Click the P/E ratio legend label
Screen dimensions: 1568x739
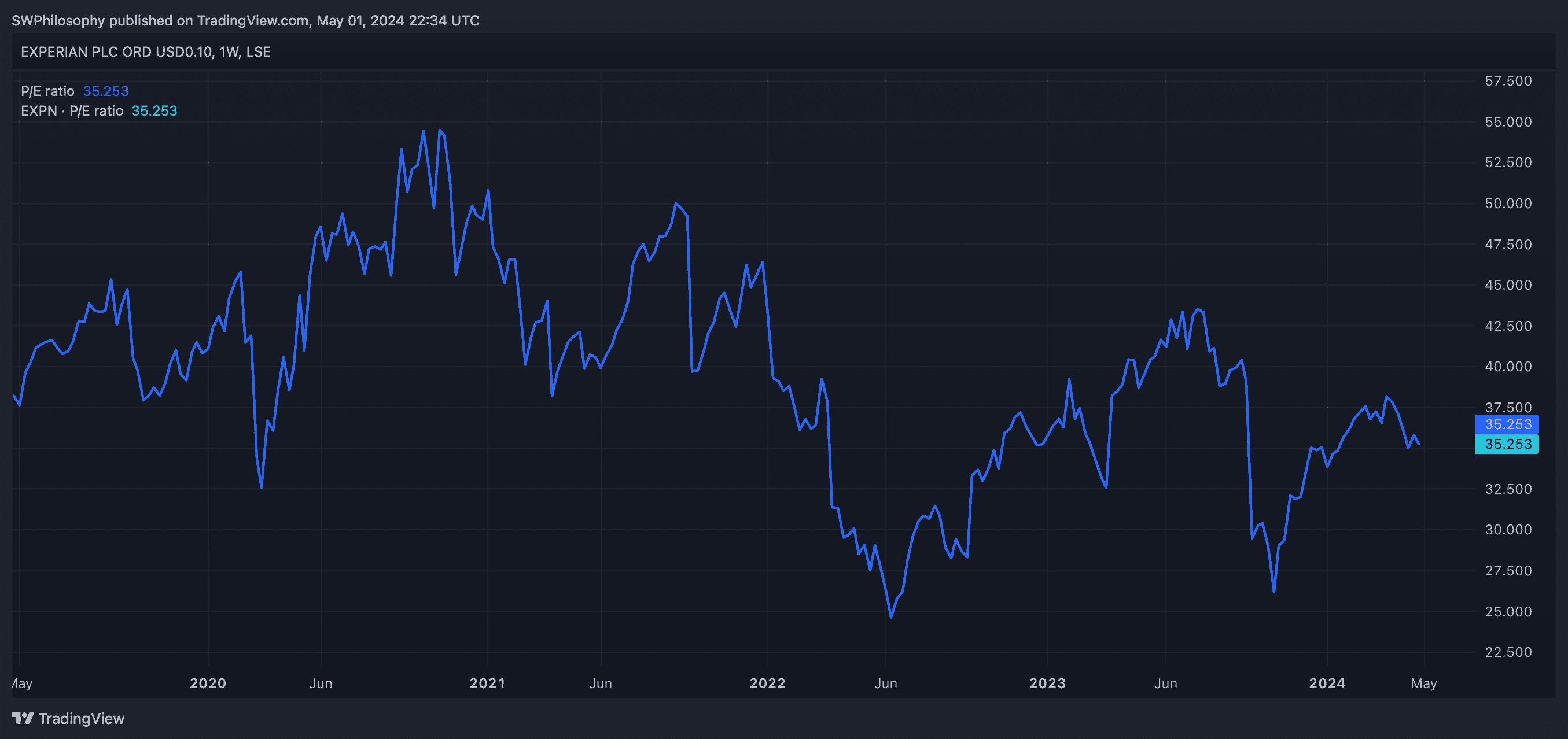[x=47, y=91]
